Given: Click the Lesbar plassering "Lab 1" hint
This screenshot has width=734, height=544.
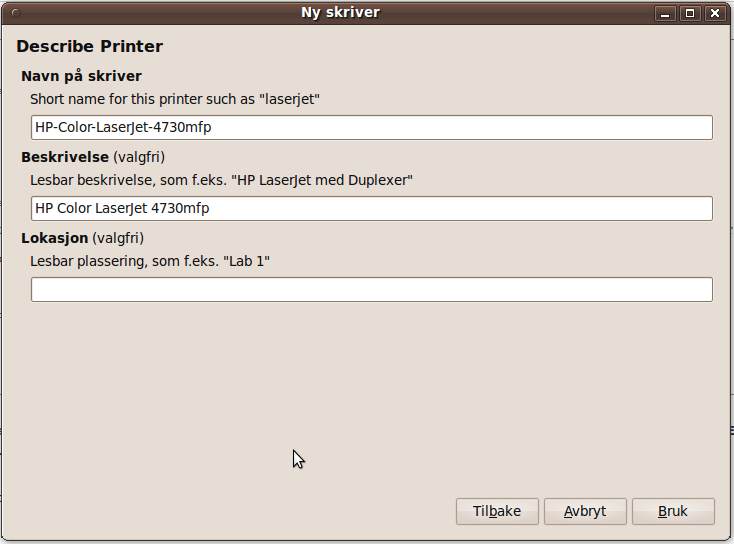Looking at the screenshot, I should coord(150,261).
